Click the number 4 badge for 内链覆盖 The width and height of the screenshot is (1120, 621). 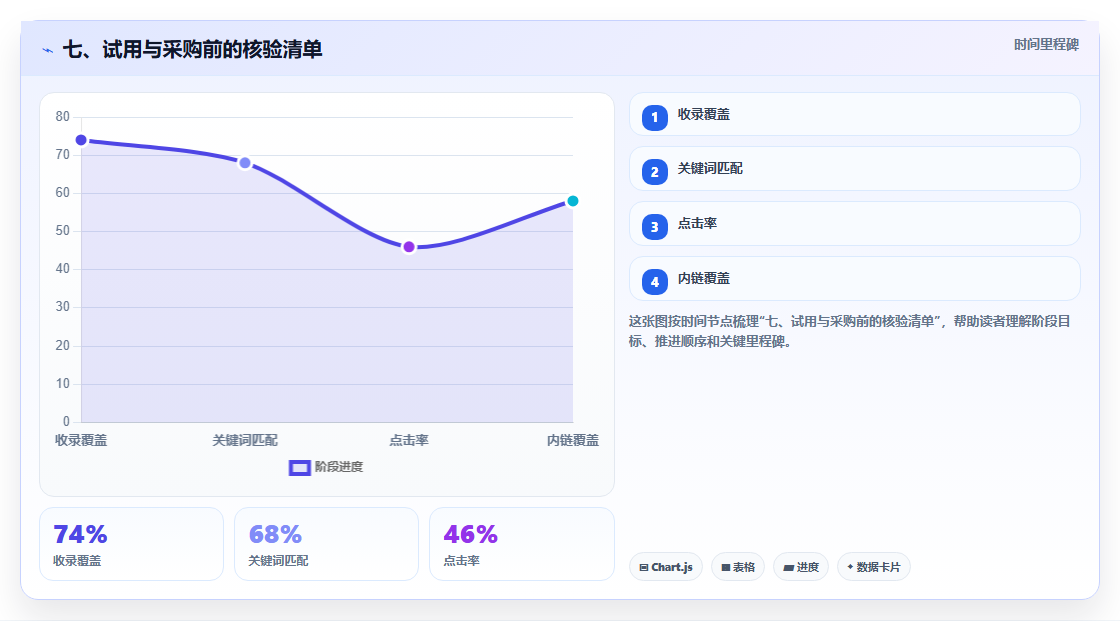tap(654, 282)
